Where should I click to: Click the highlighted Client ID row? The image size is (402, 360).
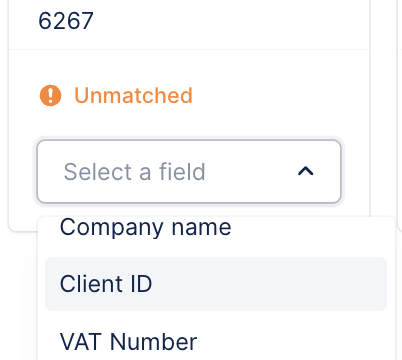(x=216, y=284)
